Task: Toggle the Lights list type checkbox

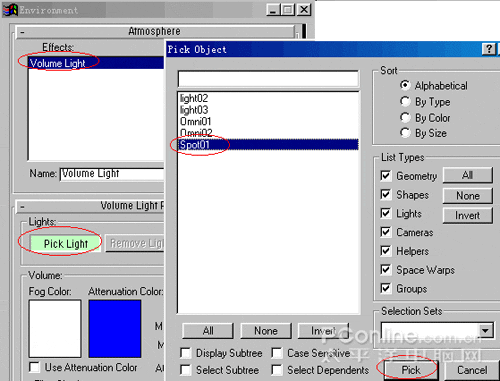Action: pos(386,213)
